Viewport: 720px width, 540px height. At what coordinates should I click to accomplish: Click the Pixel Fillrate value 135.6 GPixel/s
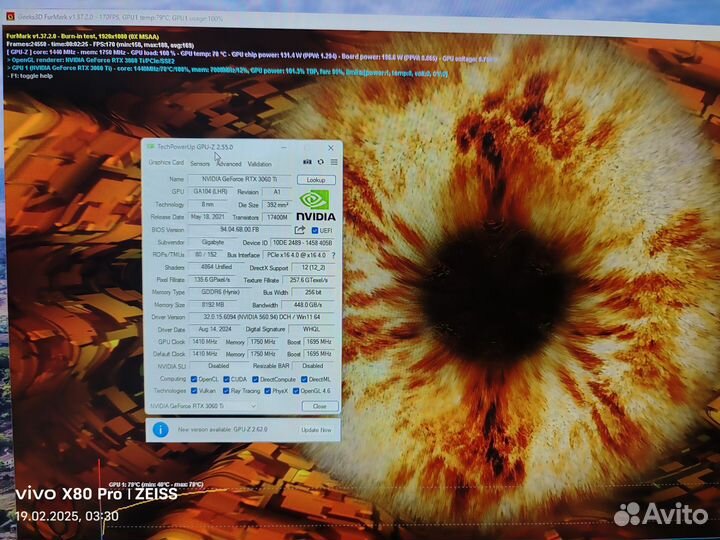point(212,279)
